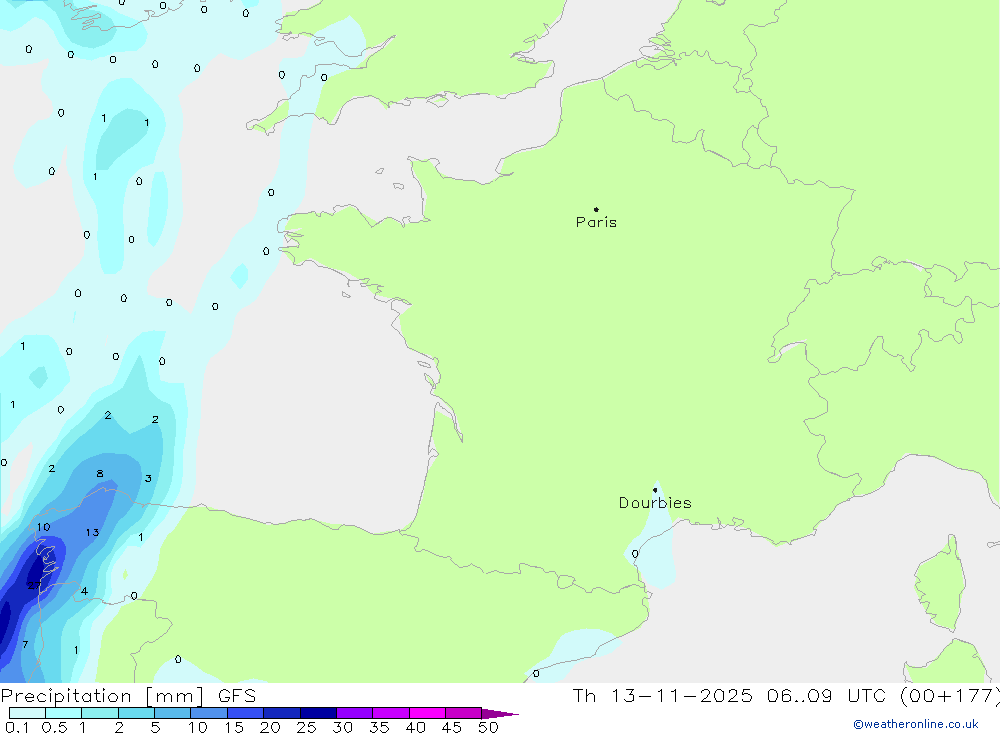Select the 0.1–0.5 mm legend swatch
The width and height of the screenshot is (1000, 733).
click(x=27, y=713)
